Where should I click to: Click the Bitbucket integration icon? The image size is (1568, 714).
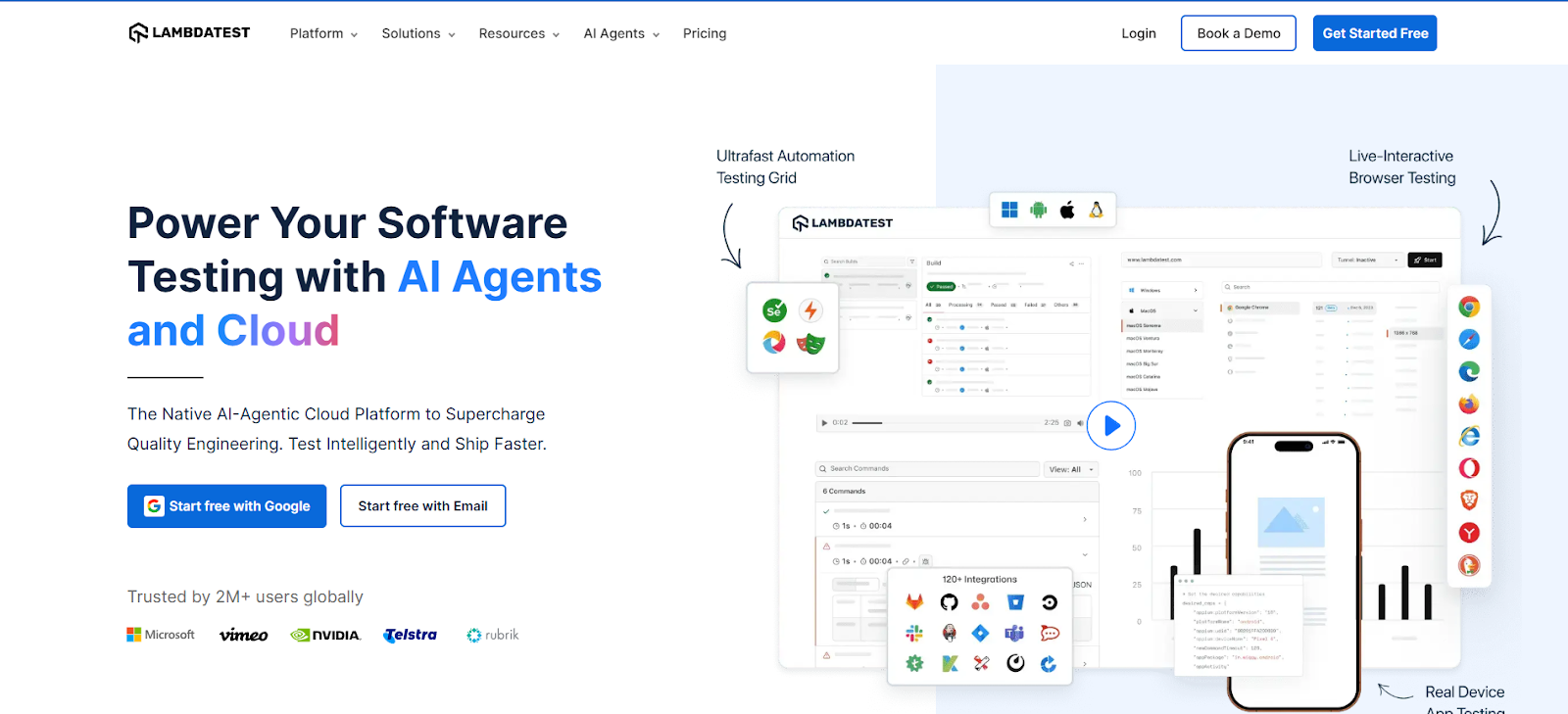point(1015,602)
